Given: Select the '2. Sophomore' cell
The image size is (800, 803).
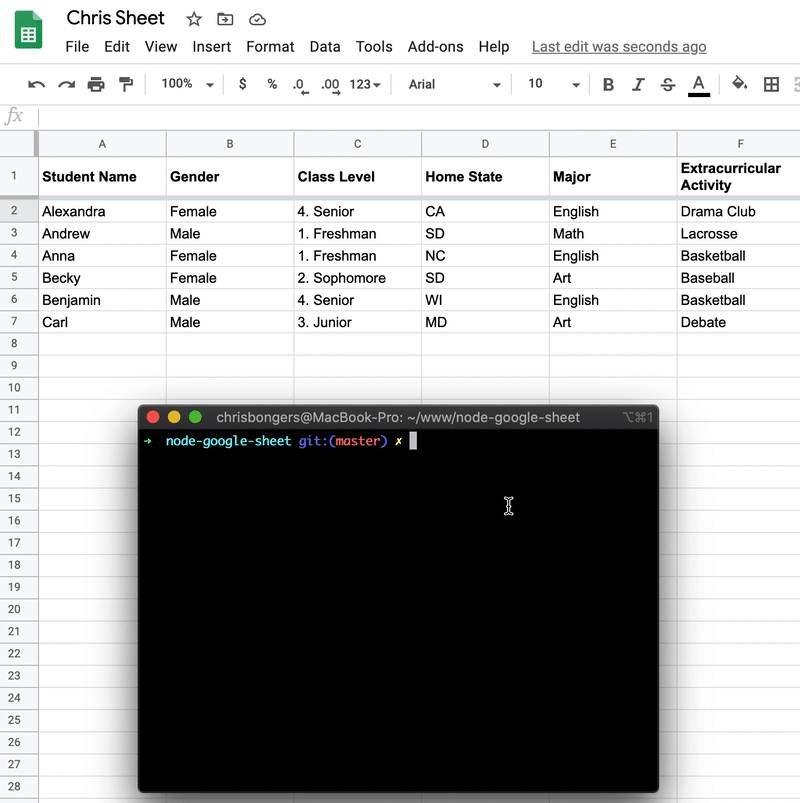Looking at the screenshot, I should (x=357, y=278).
